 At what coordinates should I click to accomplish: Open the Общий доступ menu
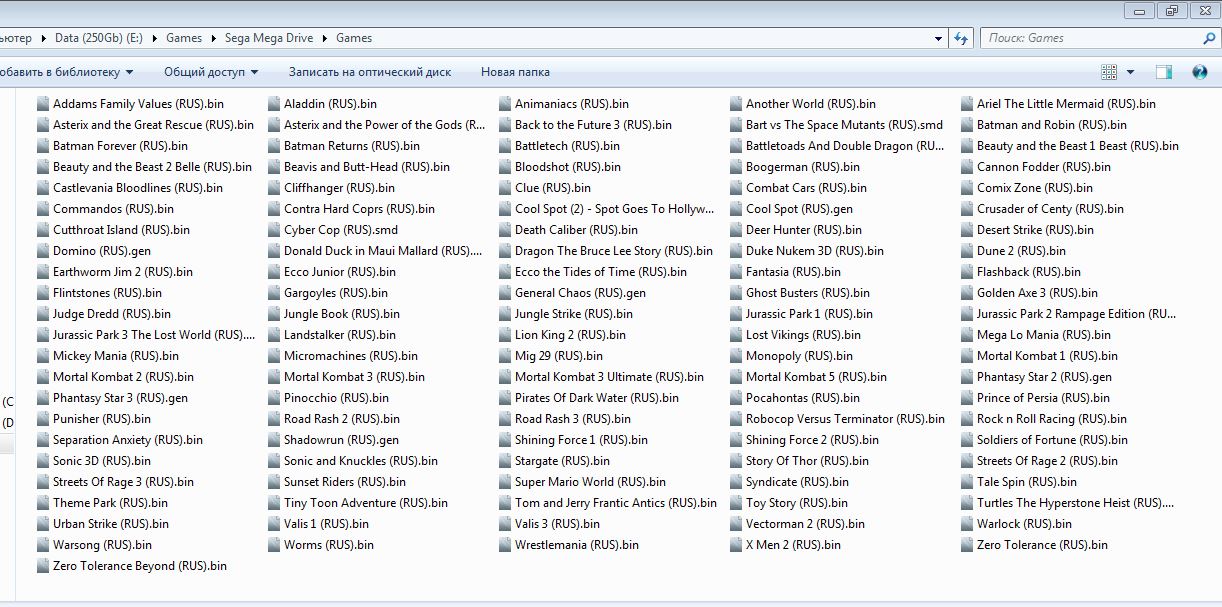tap(211, 72)
